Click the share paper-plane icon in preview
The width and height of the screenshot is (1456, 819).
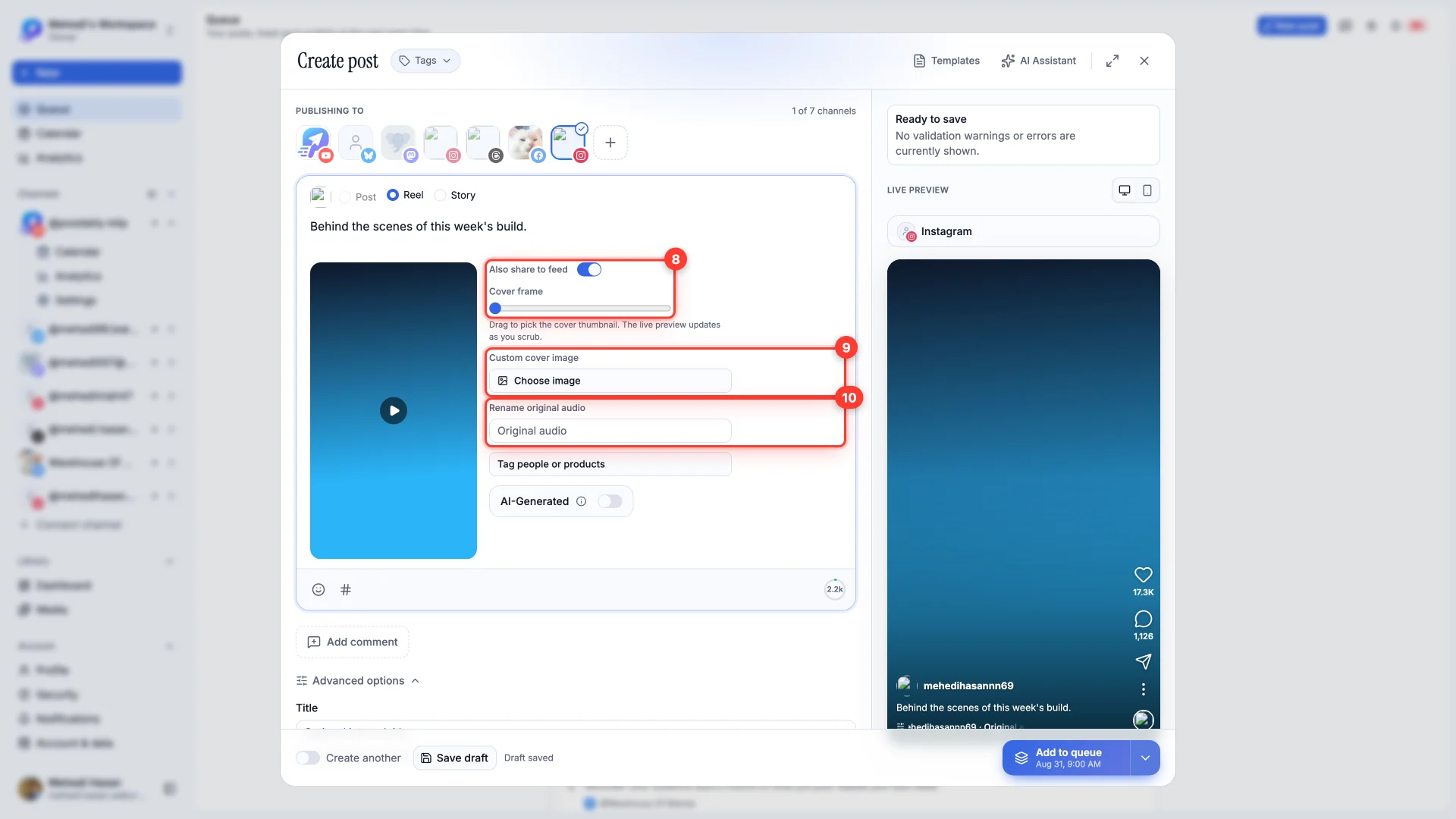(1144, 661)
